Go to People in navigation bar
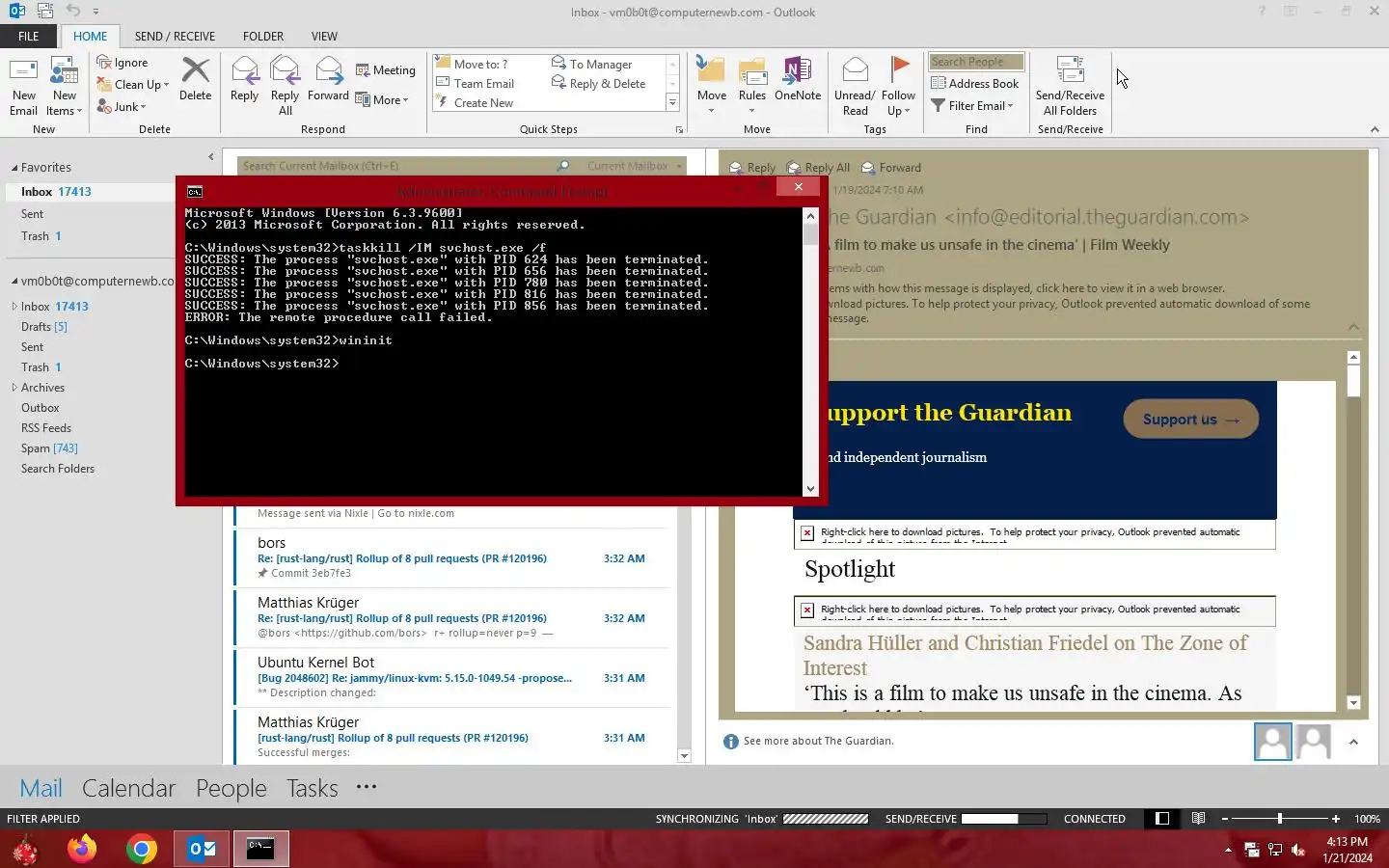The height and width of the screenshot is (868, 1389). point(231,788)
